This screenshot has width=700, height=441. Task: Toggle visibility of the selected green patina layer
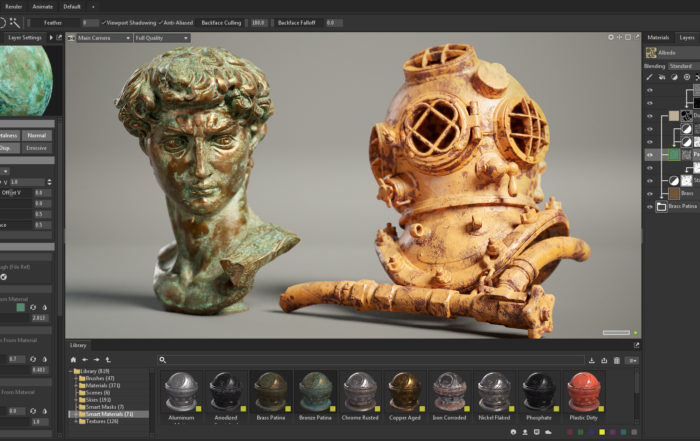(650, 155)
